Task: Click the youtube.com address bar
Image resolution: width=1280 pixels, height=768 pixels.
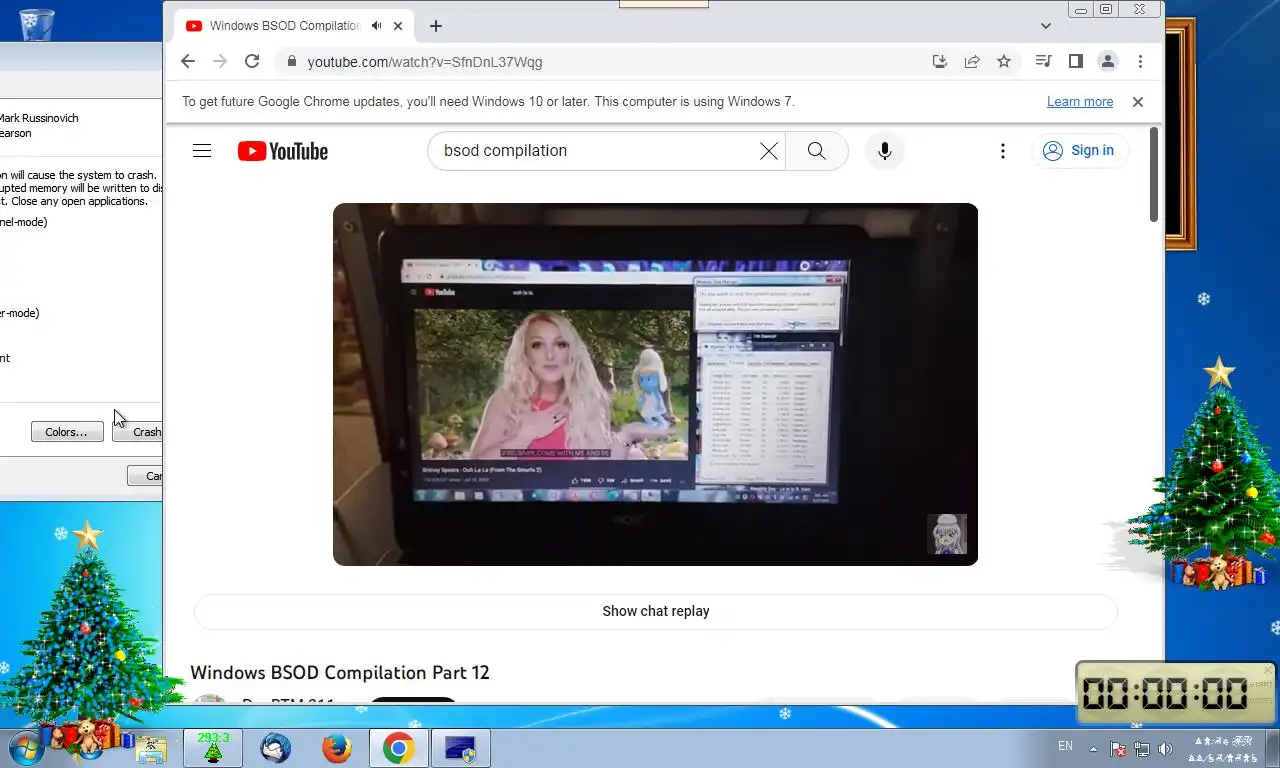Action: (600, 62)
